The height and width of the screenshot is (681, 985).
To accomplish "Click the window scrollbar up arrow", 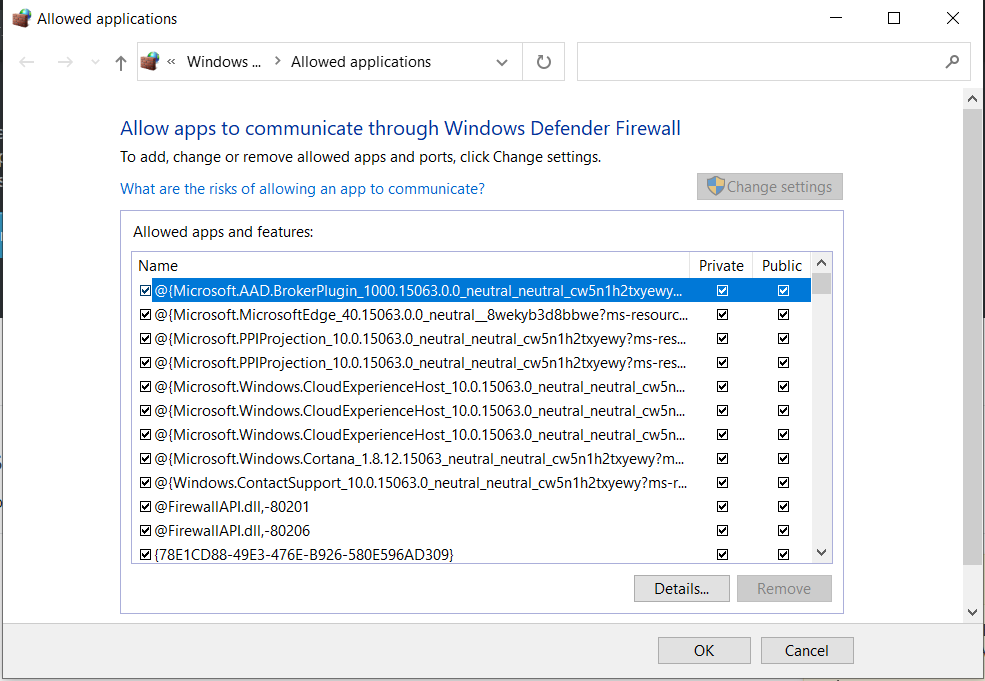I will (x=972, y=99).
